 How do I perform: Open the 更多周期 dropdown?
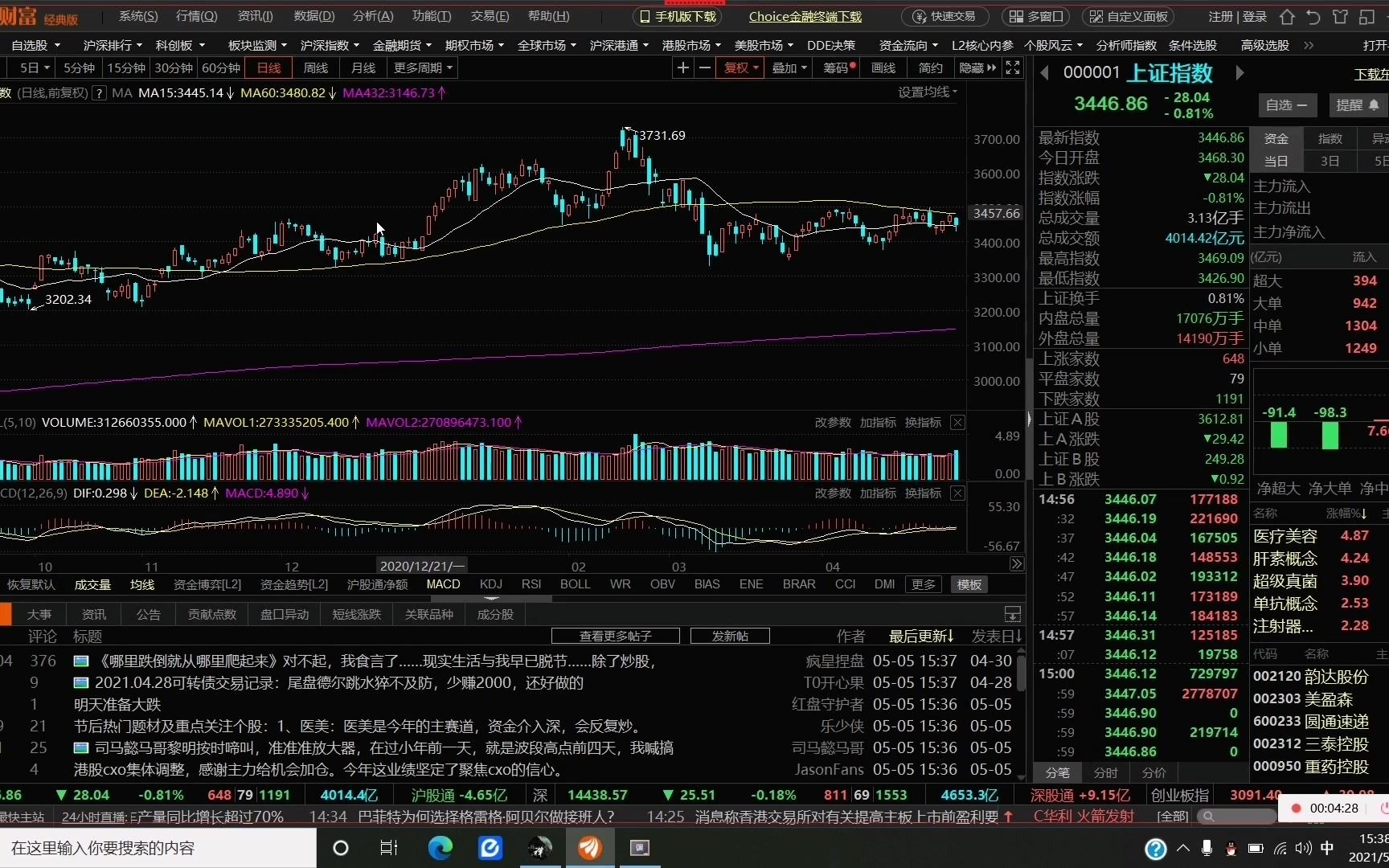point(423,68)
